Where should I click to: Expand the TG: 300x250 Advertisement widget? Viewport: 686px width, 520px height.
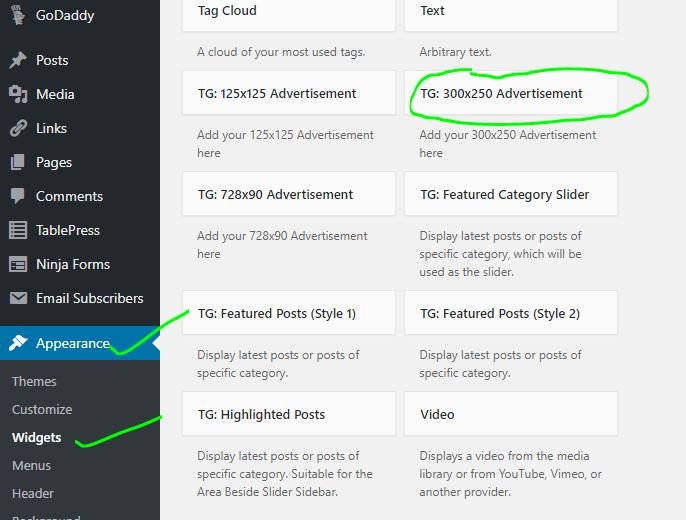click(511, 93)
